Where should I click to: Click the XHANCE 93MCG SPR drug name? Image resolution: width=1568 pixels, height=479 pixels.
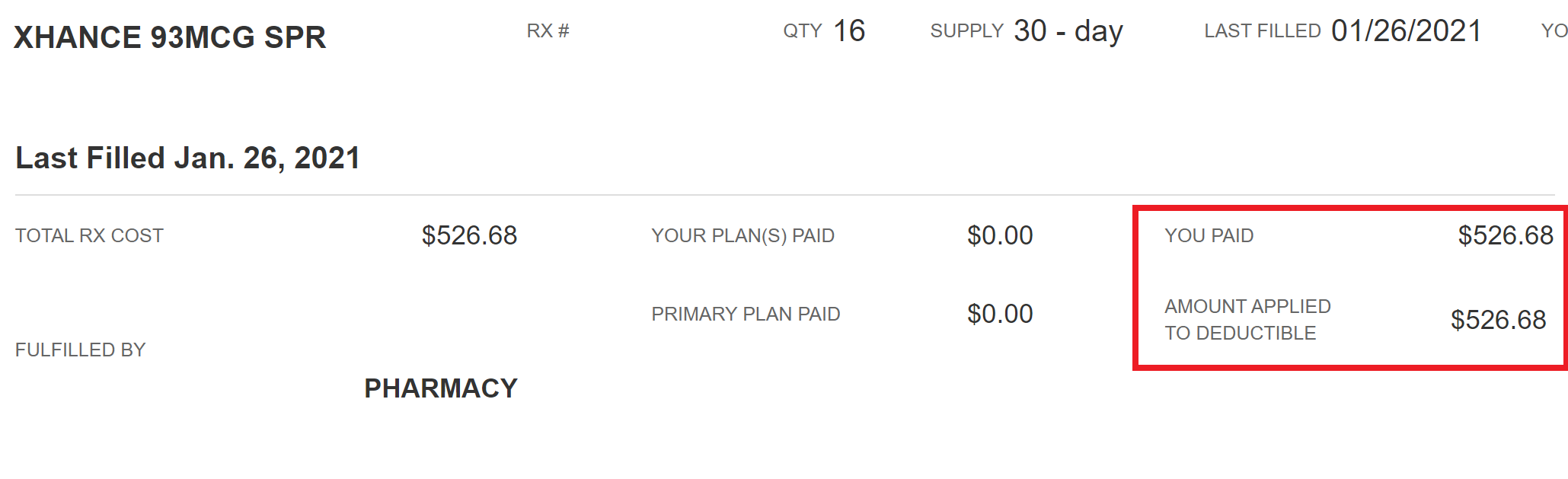[170, 37]
